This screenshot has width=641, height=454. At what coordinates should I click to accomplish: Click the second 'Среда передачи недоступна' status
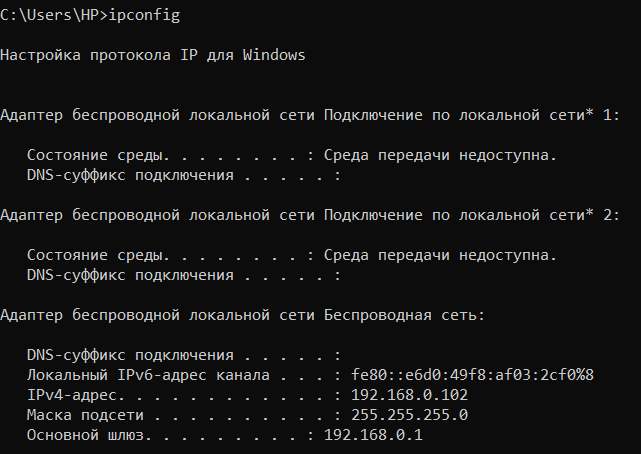pyautogui.click(x=440, y=255)
